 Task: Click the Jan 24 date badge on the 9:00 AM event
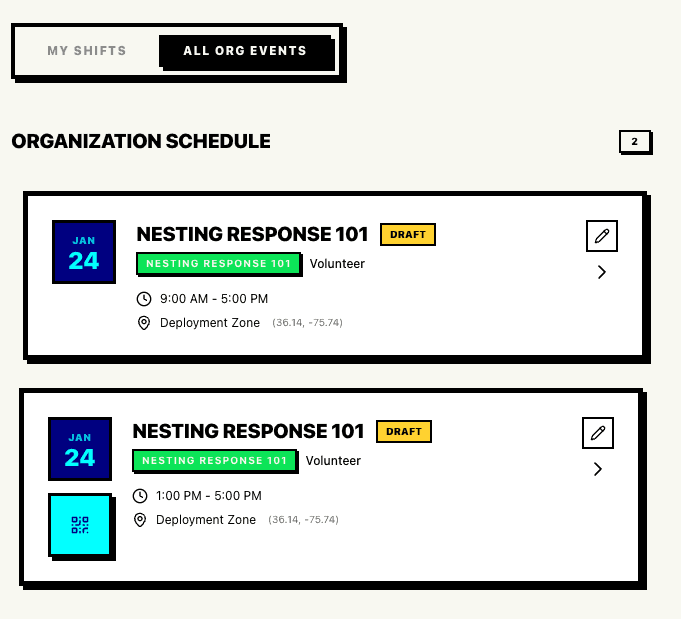pos(84,252)
